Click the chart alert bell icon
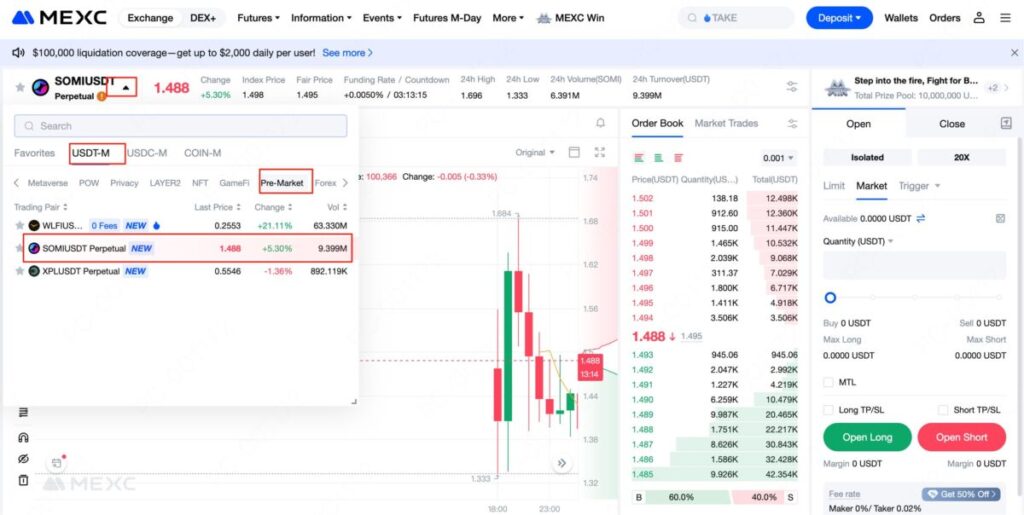Screen dimensions: 1024x515 [x=600, y=123]
